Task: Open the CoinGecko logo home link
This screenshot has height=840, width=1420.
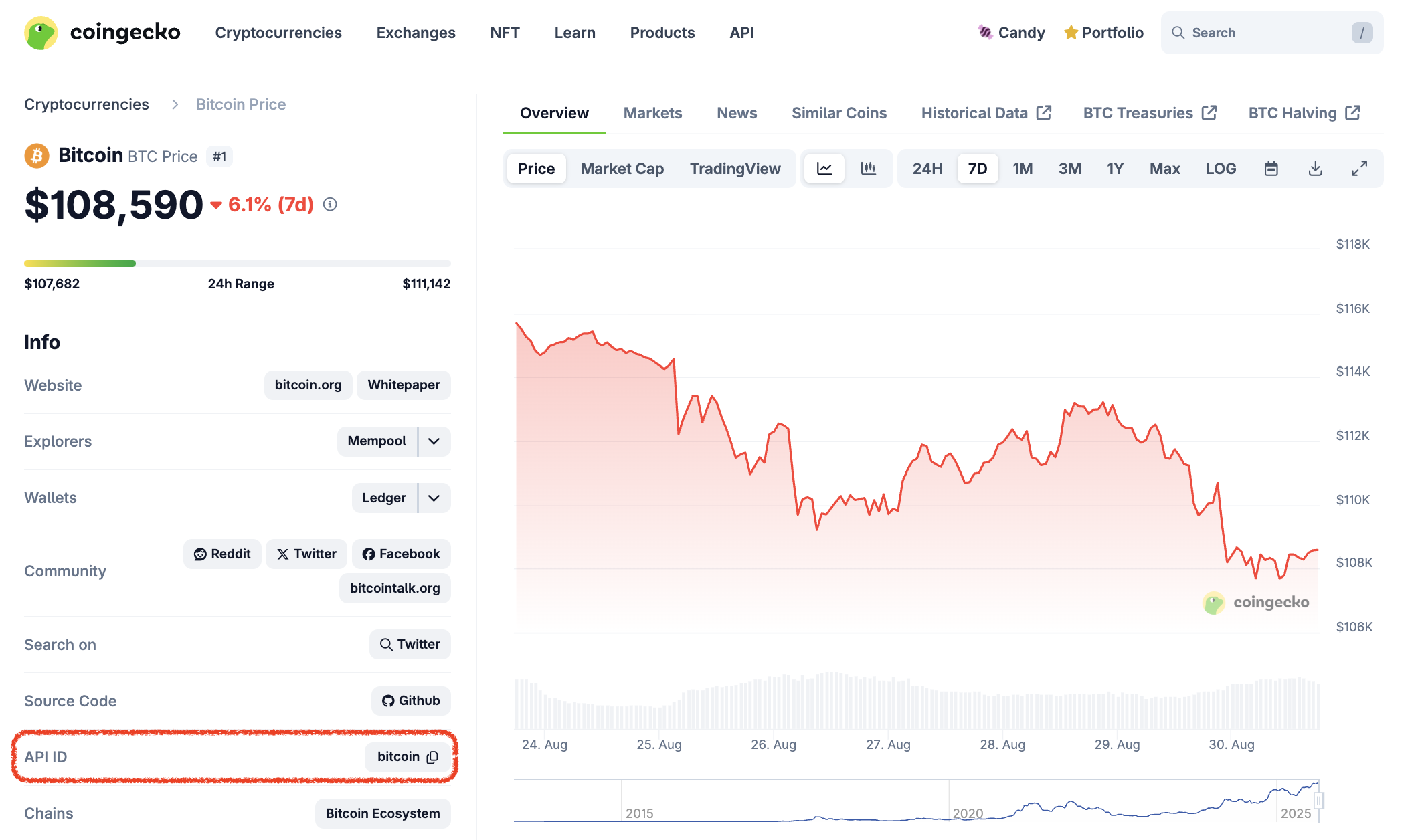Action: [102, 33]
